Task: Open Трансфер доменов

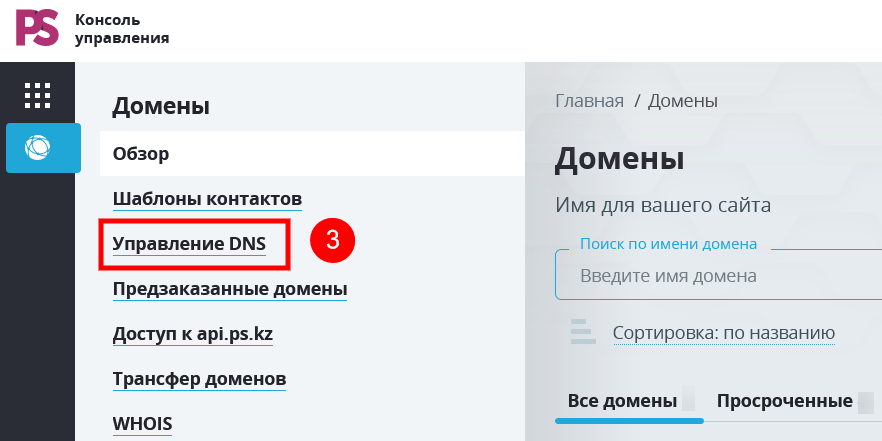Action: coord(200,379)
